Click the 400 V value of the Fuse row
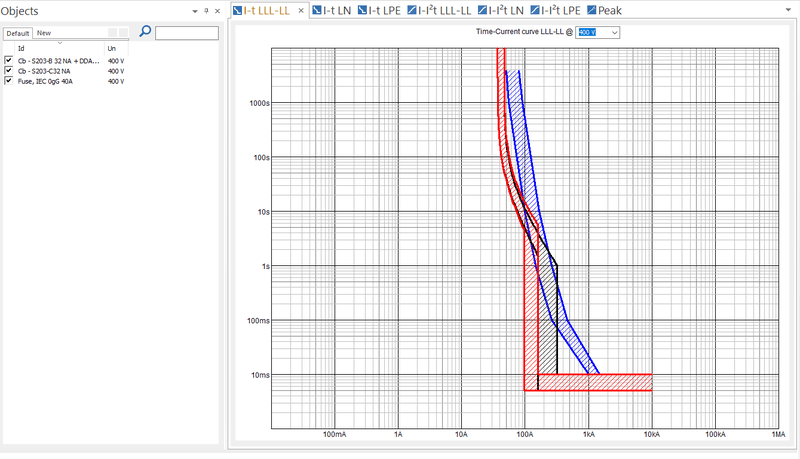Image resolution: width=800 pixels, height=459 pixels. click(116, 81)
